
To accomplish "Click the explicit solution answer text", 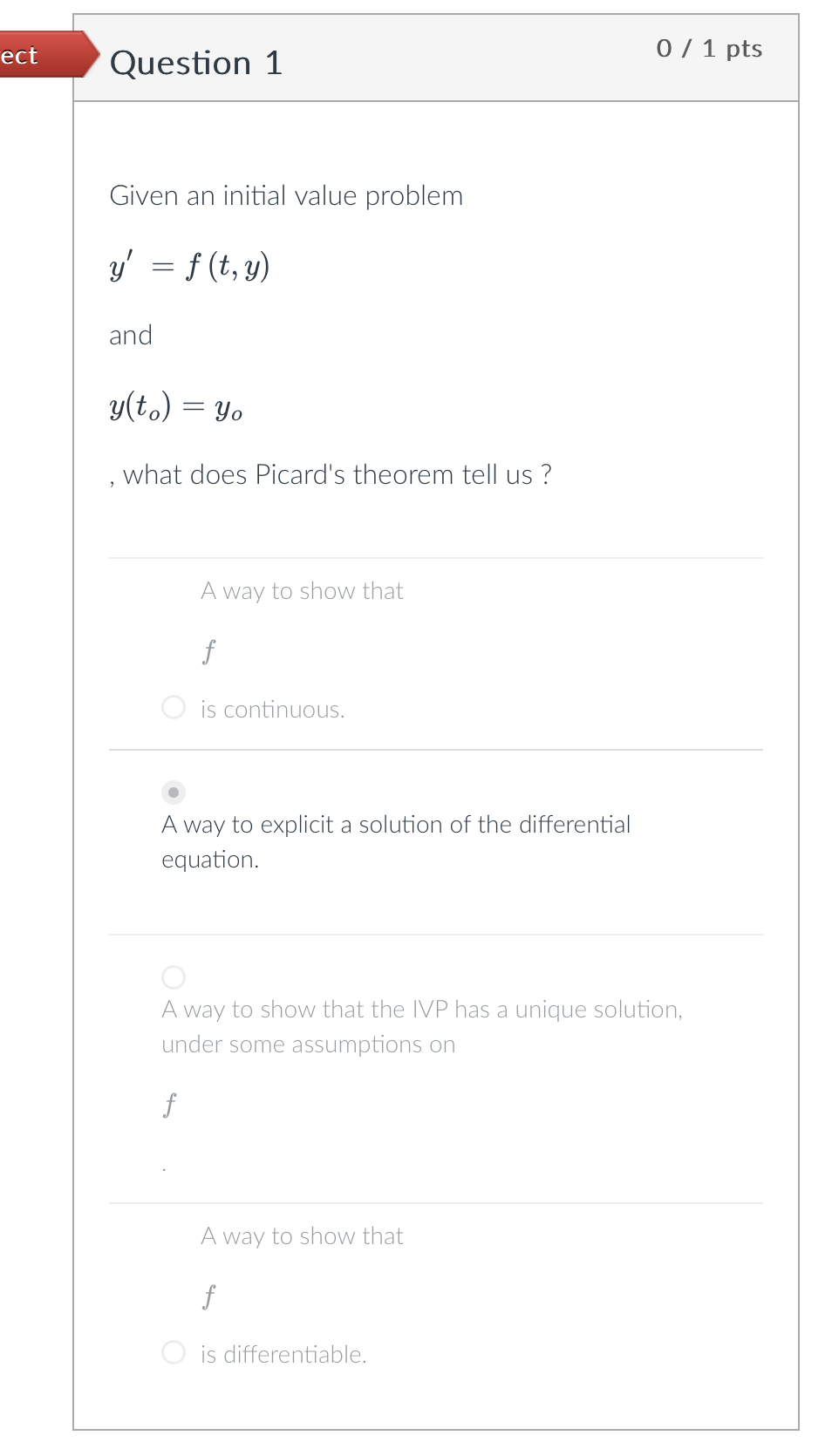I will tap(395, 840).
